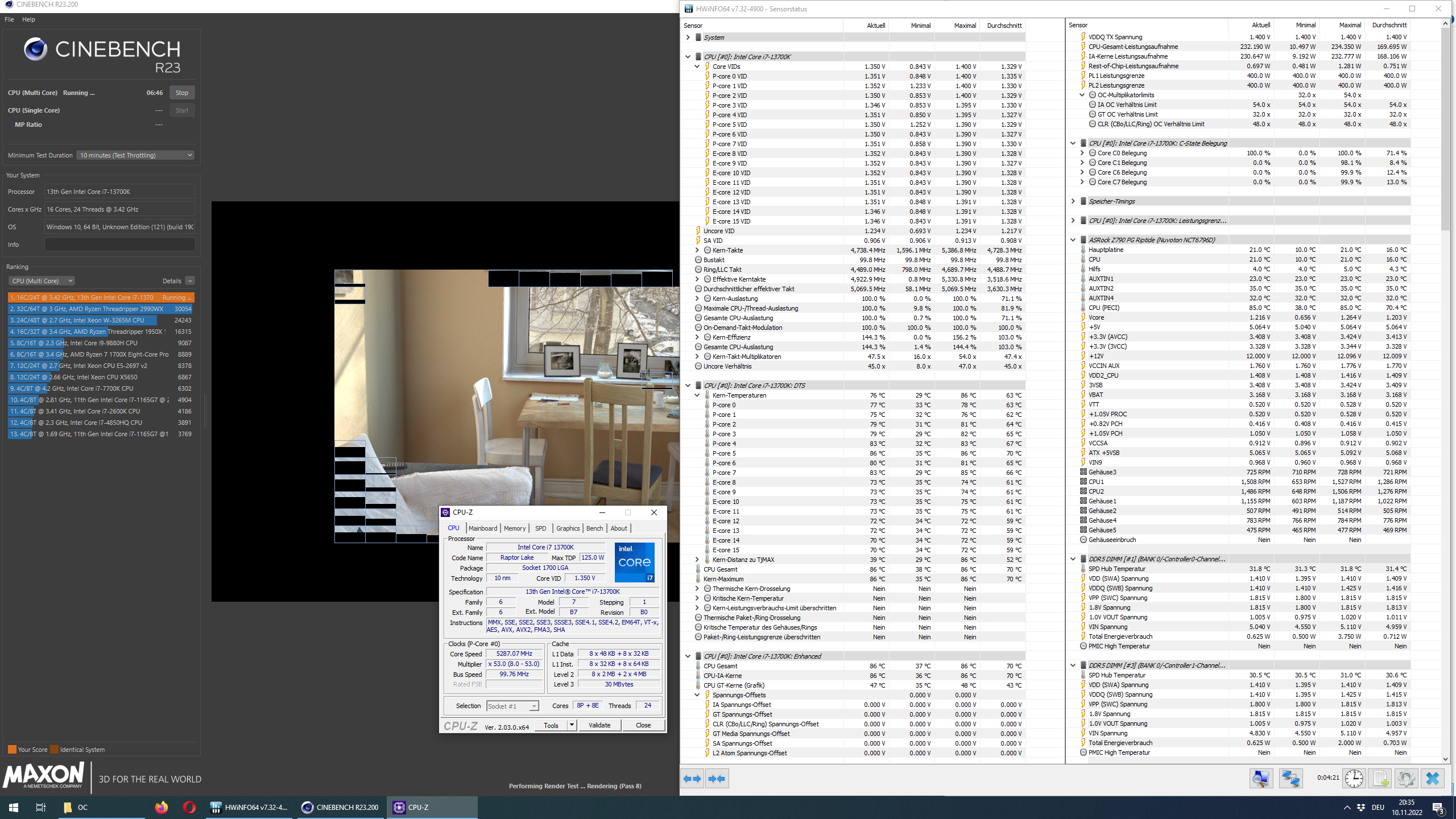Open Minimum Test Duration dropdown
The width and height of the screenshot is (1456, 819).
[x=136, y=155]
